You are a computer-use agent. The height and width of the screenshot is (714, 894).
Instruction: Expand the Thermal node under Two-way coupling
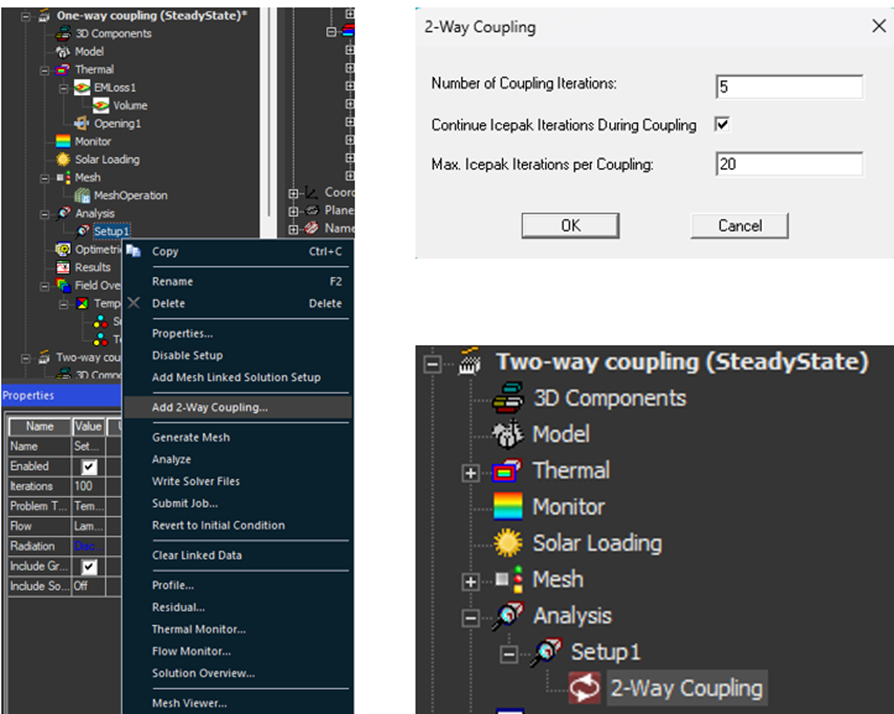(x=471, y=472)
